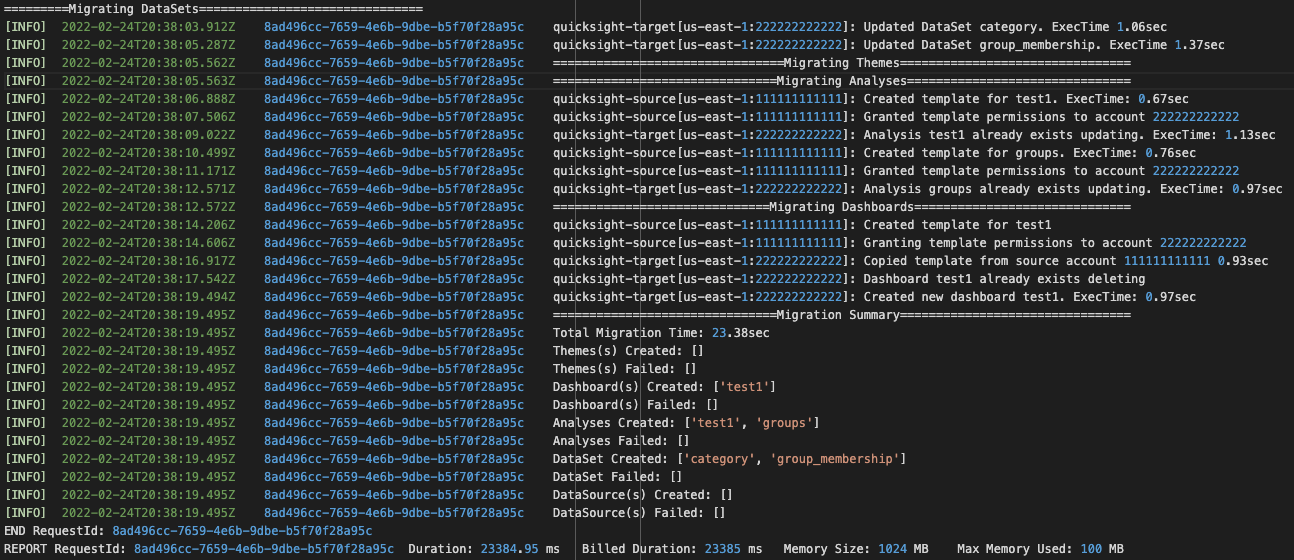Click 'DataSource(s) Failed: []' line

point(639,512)
